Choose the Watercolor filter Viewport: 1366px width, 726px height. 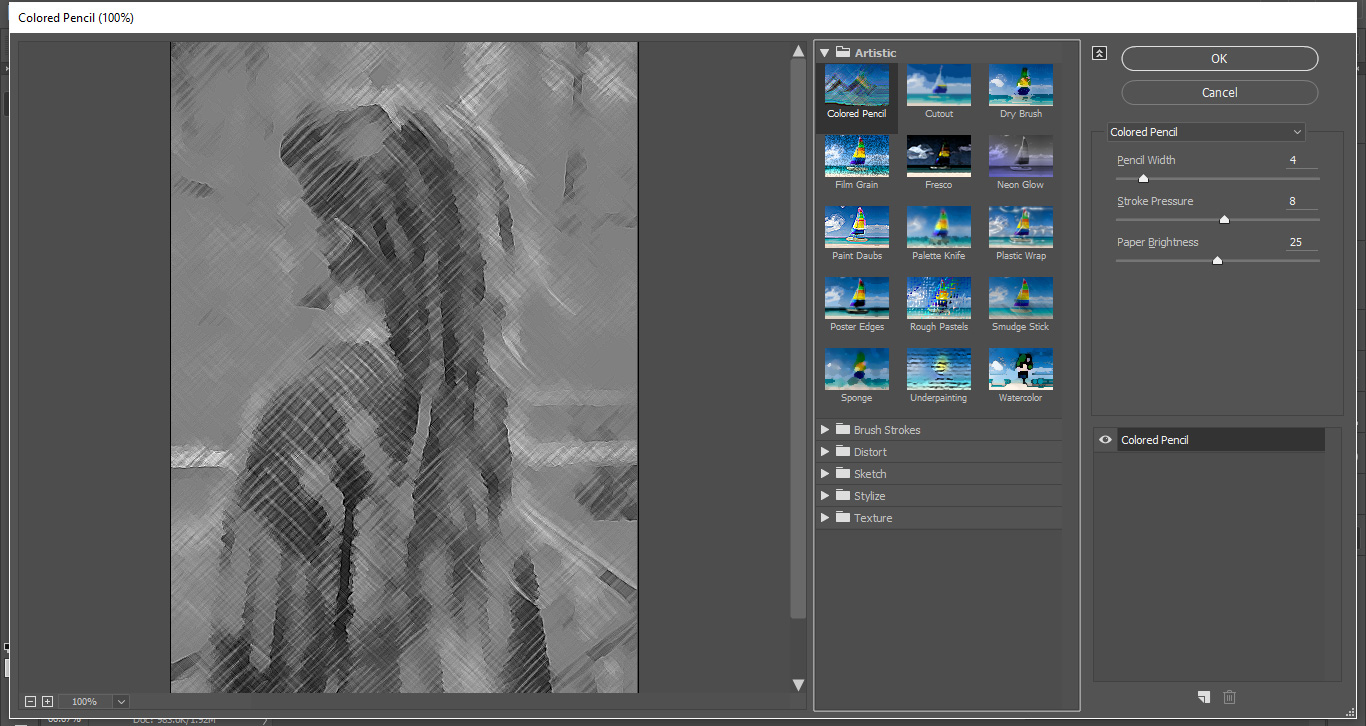click(x=1020, y=368)
